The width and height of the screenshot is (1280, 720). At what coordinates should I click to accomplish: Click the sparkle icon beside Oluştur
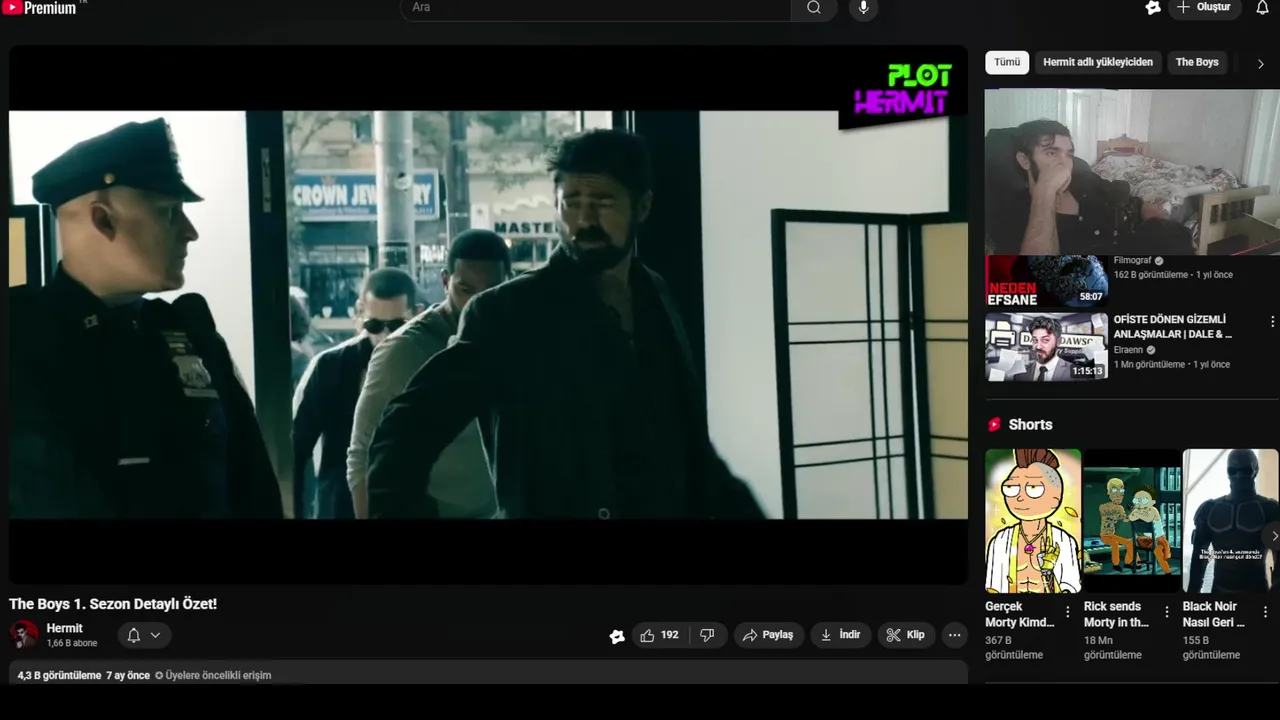(1153, 8)
